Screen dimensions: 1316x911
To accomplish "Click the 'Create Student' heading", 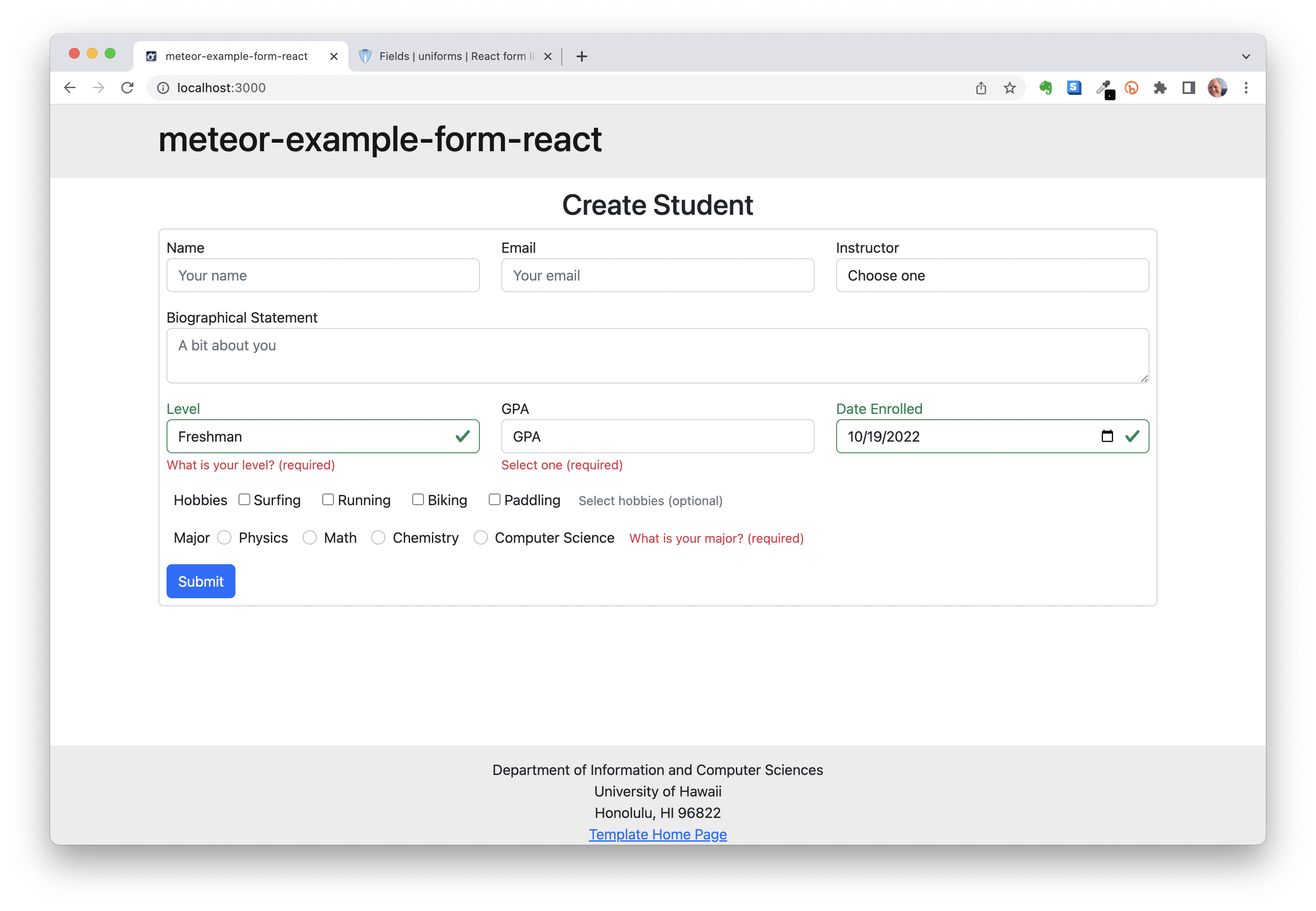I will 657,205.
